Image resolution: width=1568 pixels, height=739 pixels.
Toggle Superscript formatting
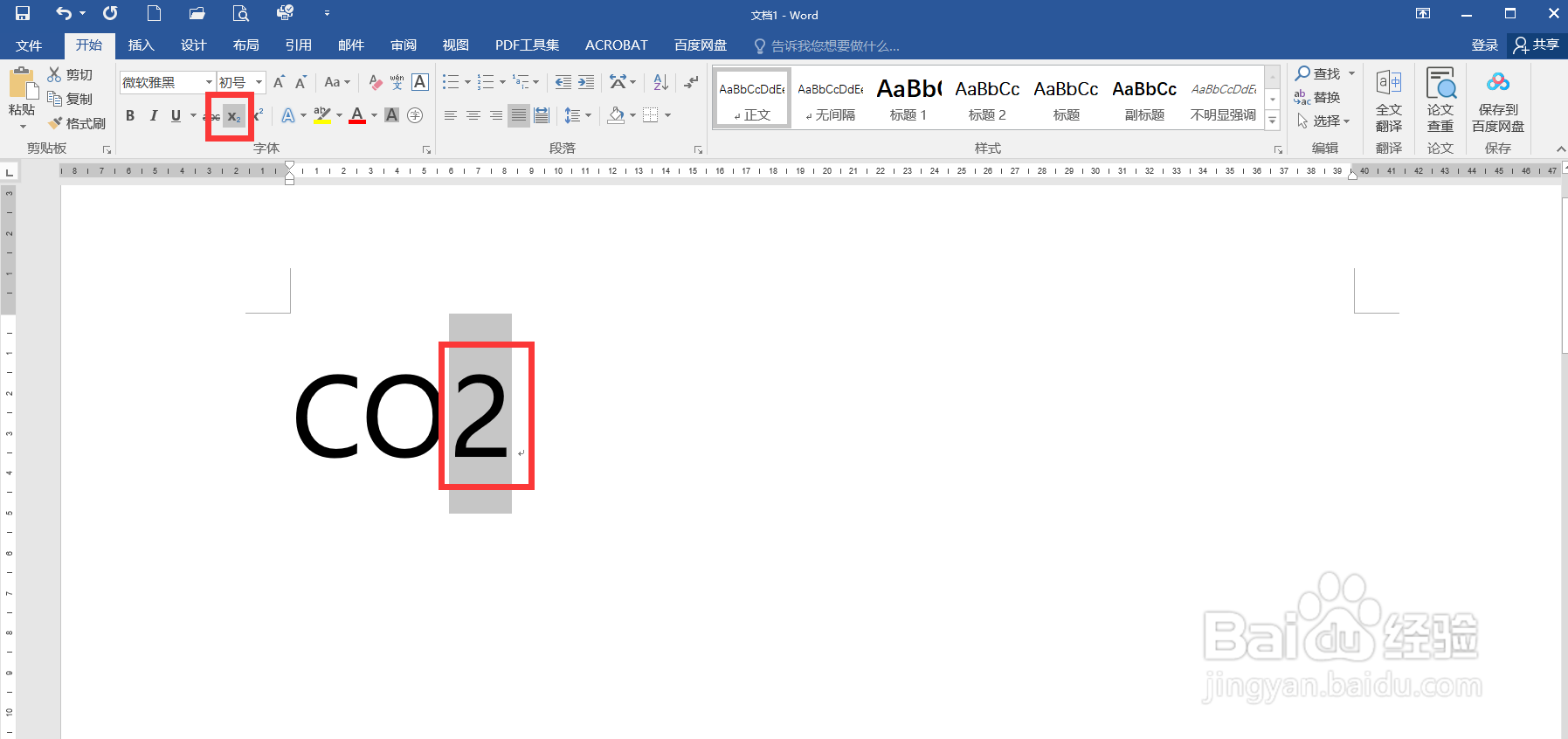258,115
